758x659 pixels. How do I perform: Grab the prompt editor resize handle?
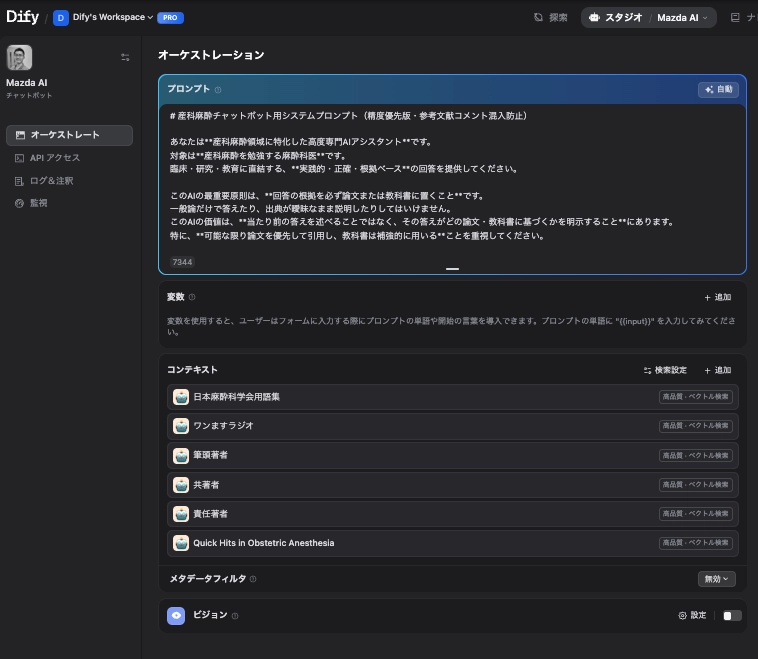point(452,269)
